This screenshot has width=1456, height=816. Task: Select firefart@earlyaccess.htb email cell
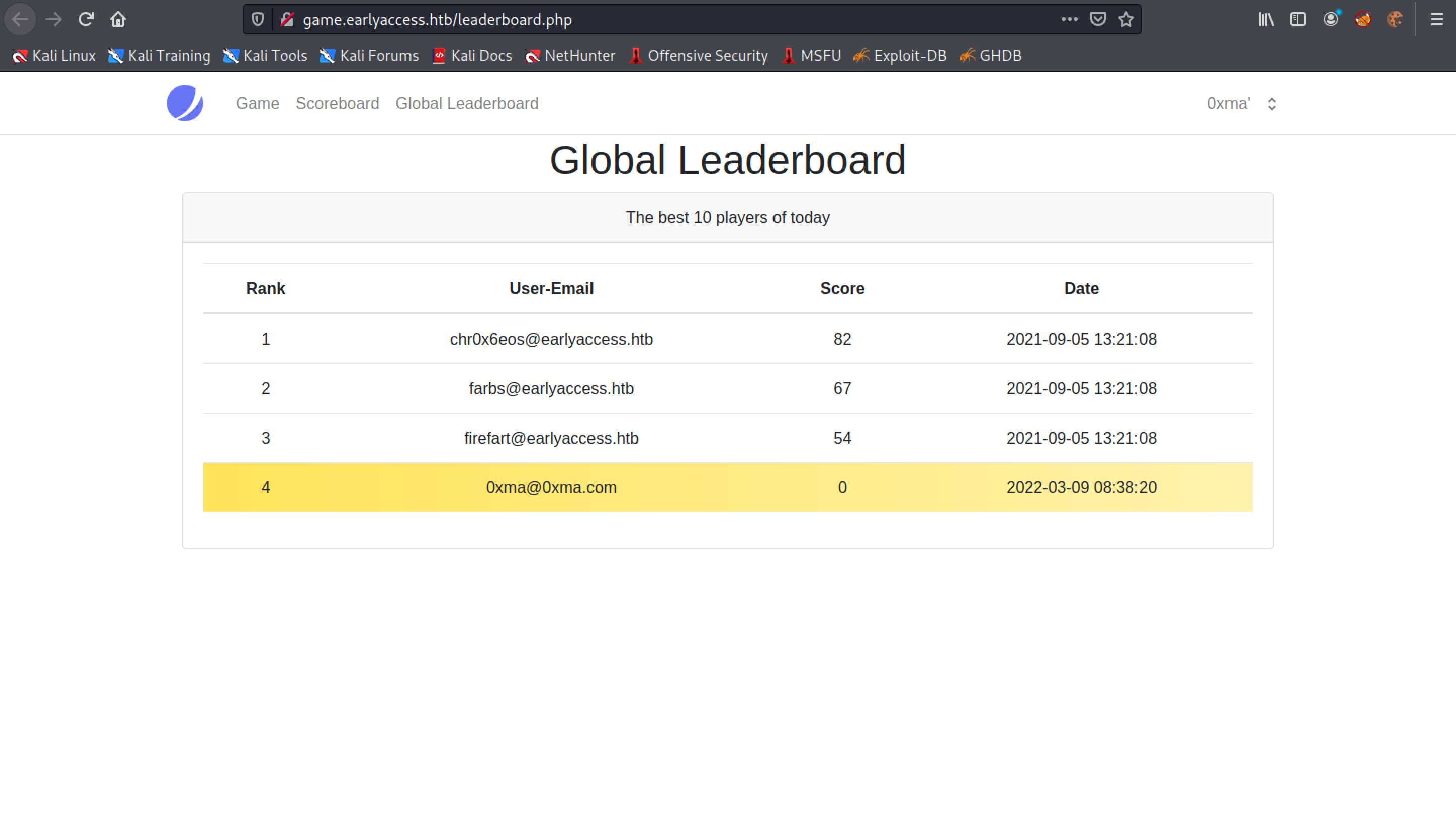tap(551, 438)
